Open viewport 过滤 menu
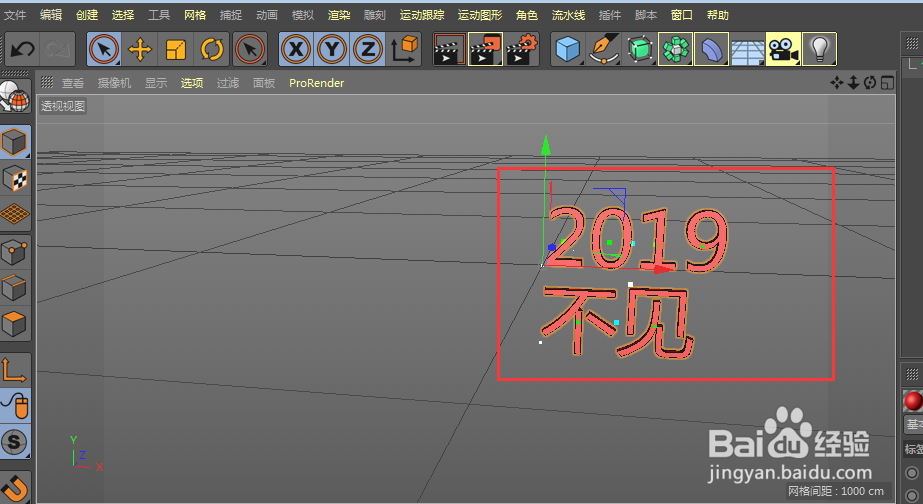 [x=228, y=83]
